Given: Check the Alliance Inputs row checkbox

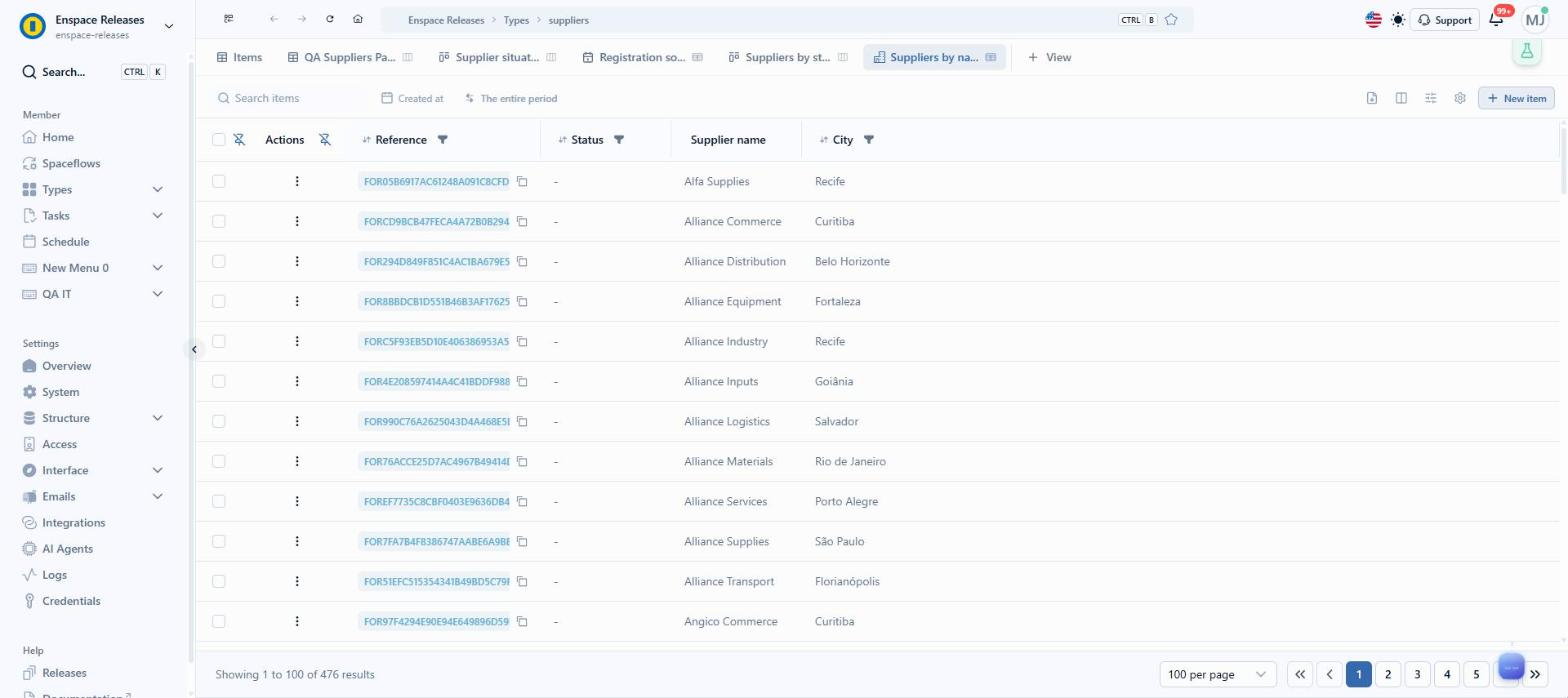Looking at the screenshot, I should tap(219, 381).
